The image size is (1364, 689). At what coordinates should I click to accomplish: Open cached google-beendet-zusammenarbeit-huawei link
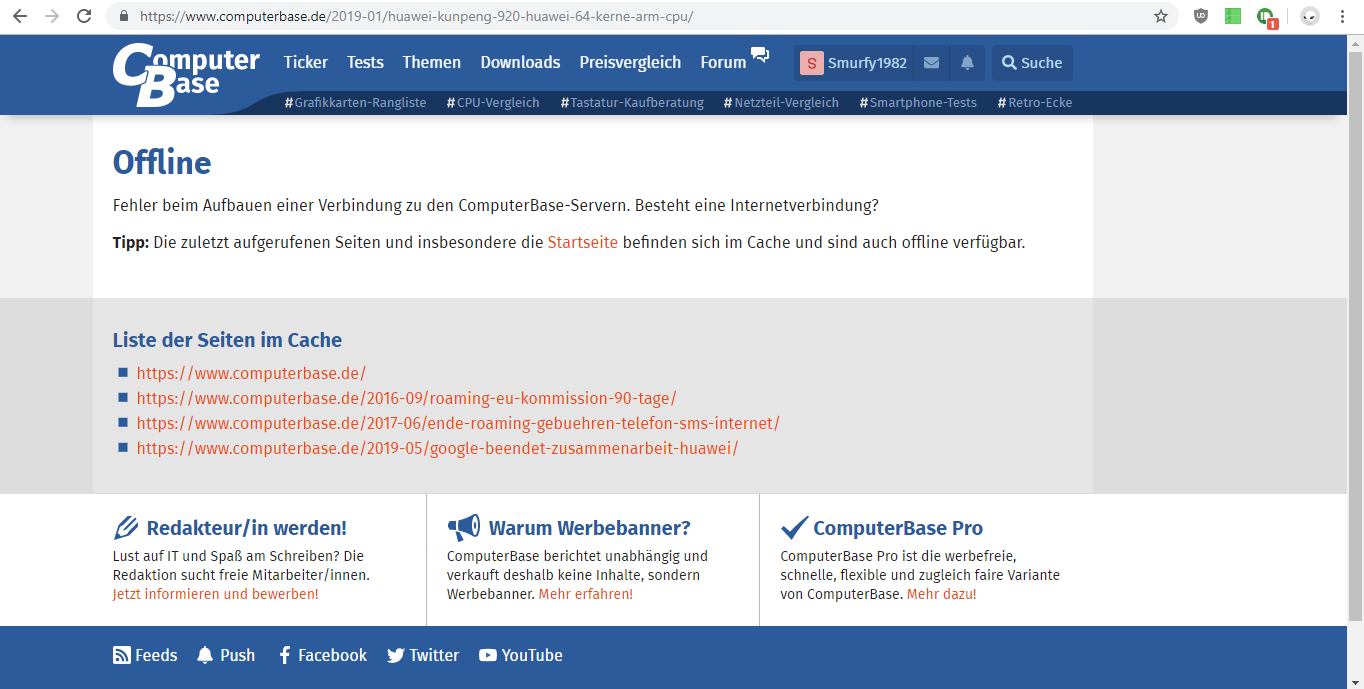pos(437,448)
